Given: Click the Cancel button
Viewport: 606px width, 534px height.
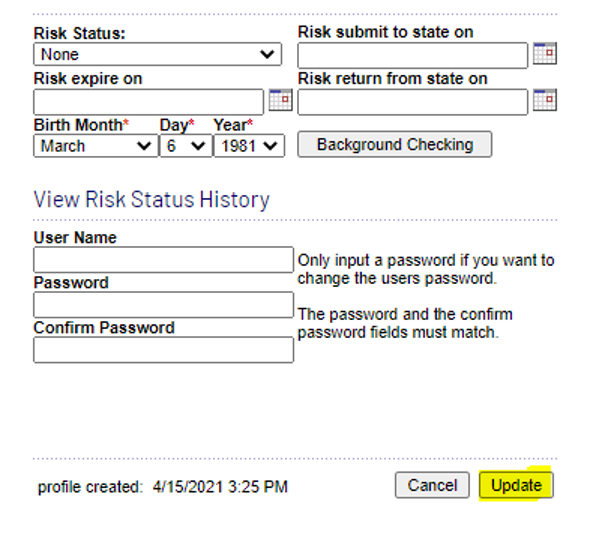Looking at the screenshot, I should pyautogui.click(x=432, y=486).
